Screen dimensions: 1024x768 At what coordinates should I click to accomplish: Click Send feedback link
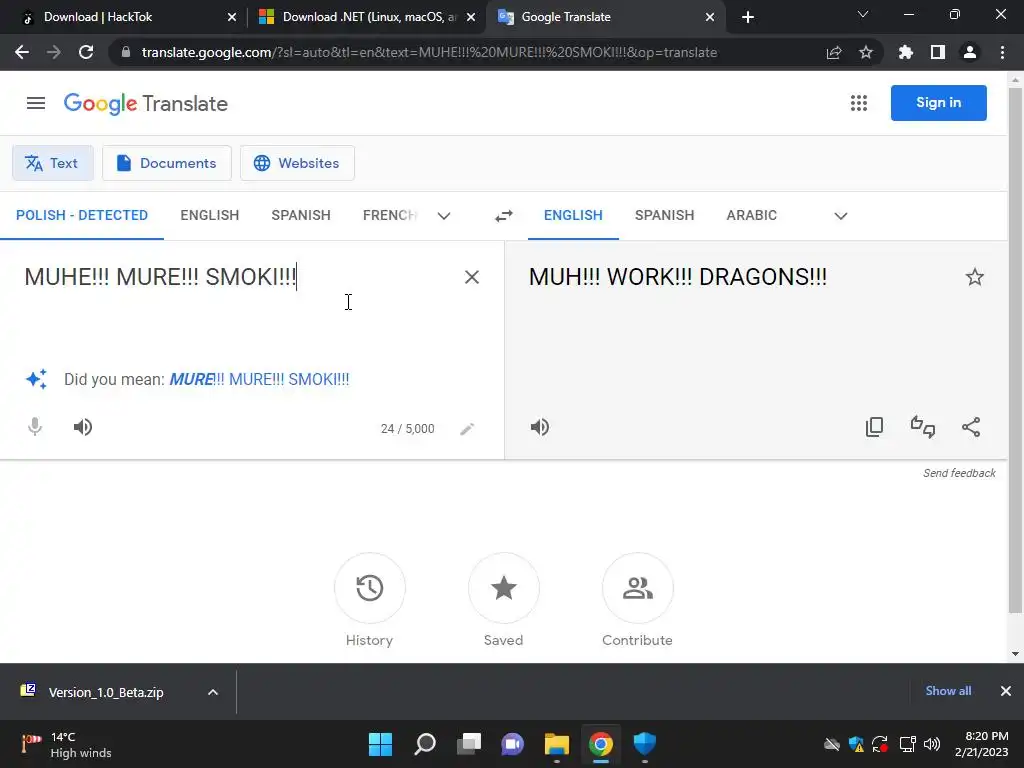(959, 473)
